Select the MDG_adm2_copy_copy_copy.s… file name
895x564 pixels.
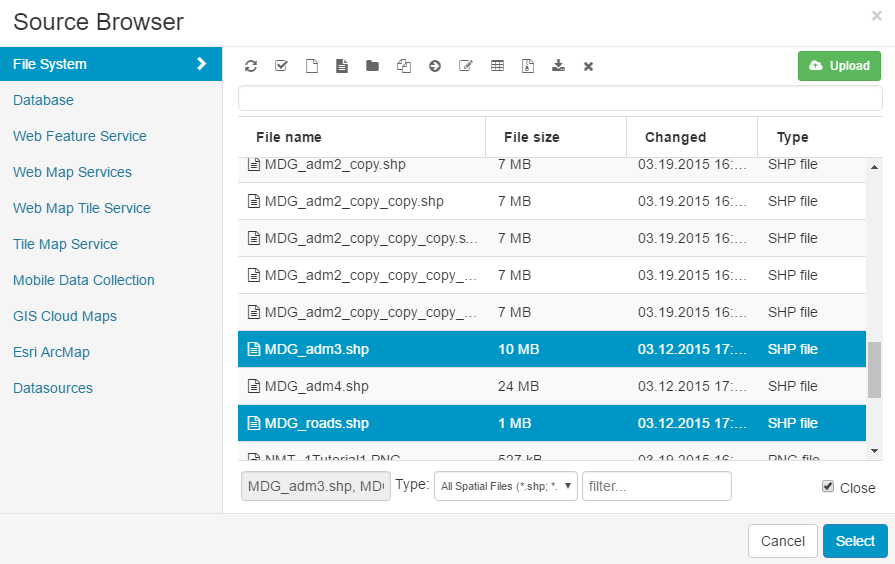[x=371, y=239]
